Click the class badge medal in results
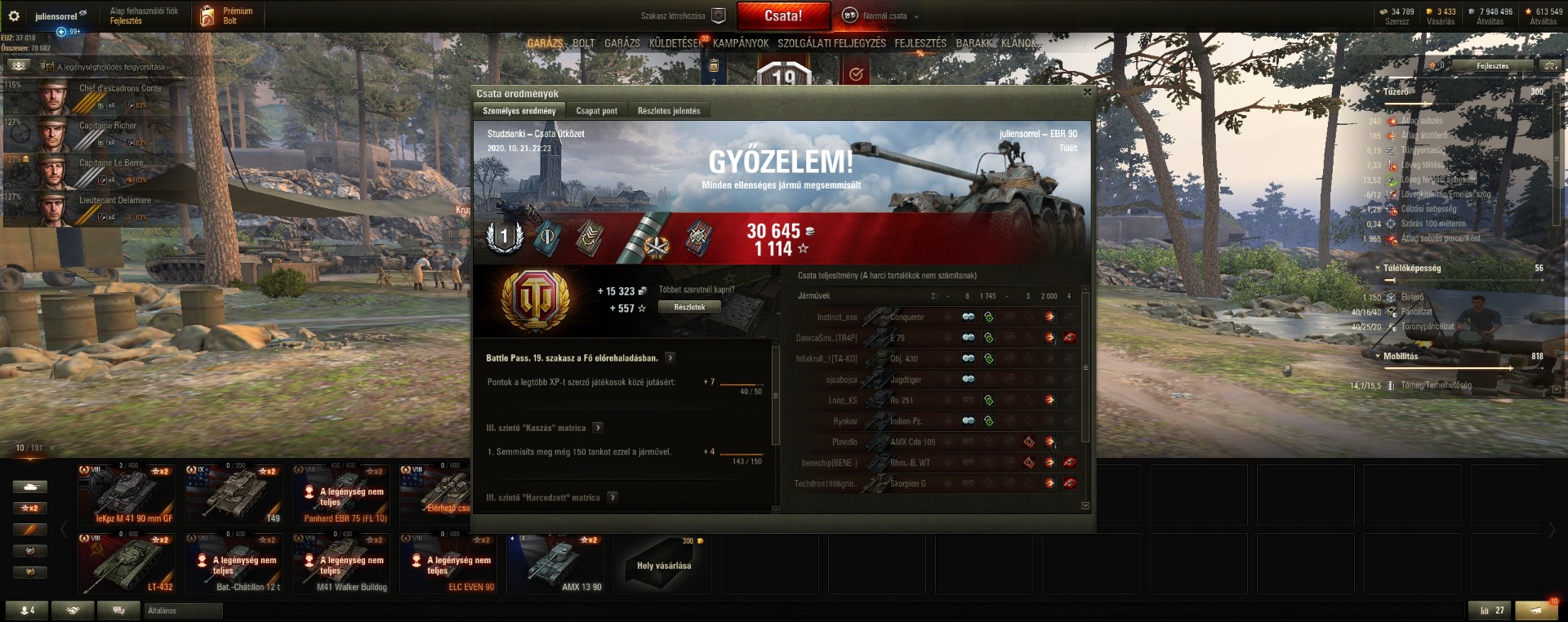1568x622 pixels. click(x=504, y=237)
